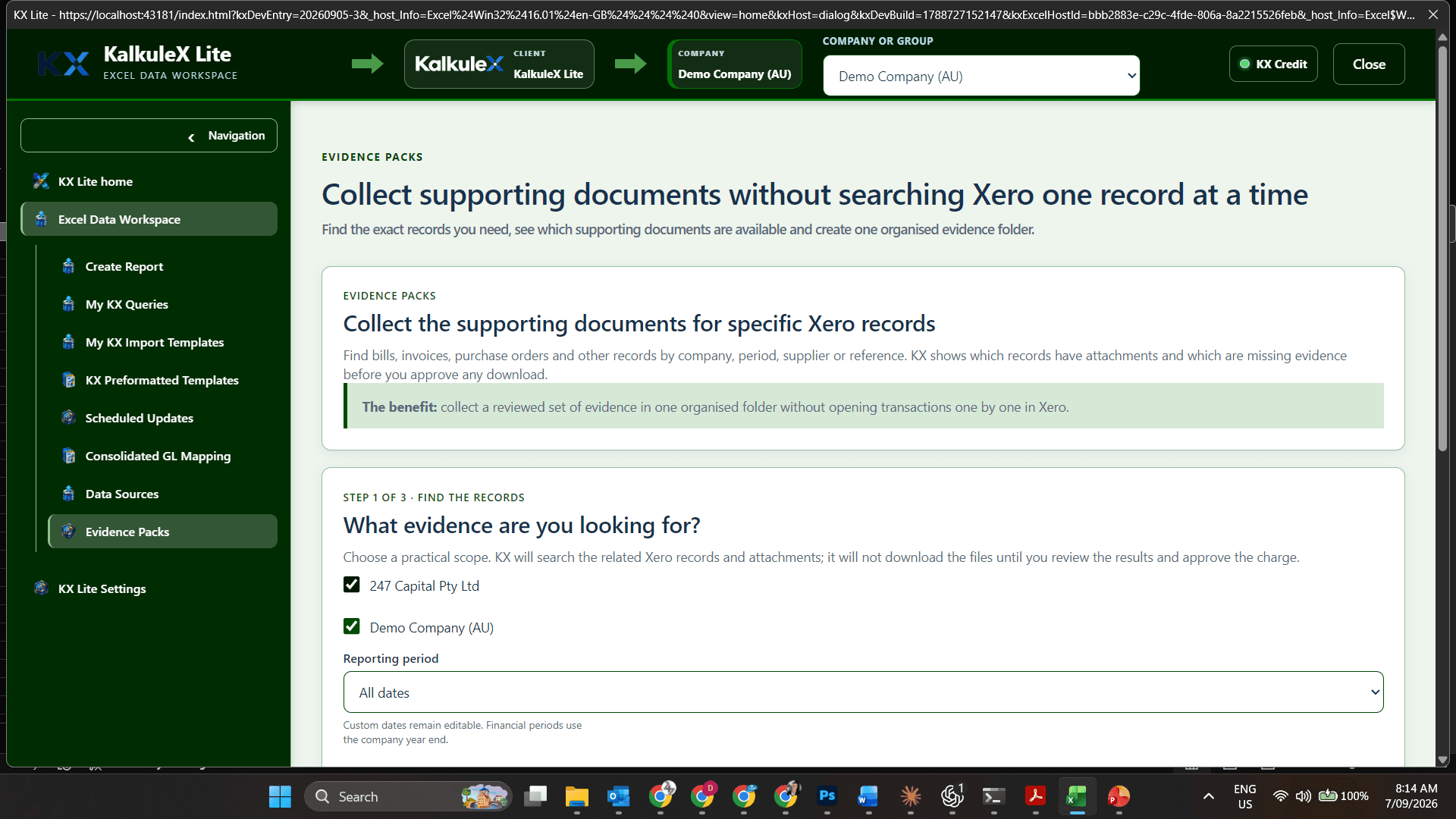Go to My KX Queries
Screen dimensions: 1456x819
(127, 304)
